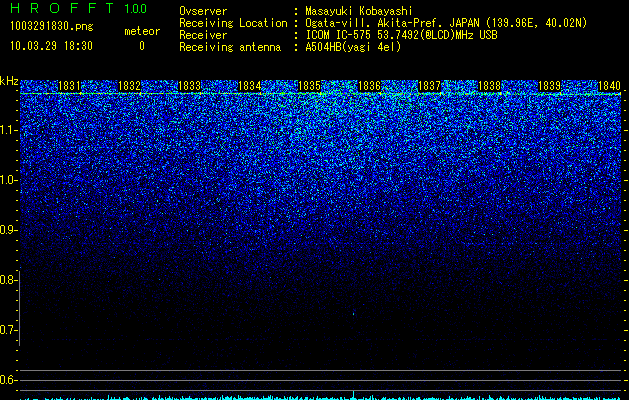Image resolution: width=629 pixels, height=400 pixels.
Task: Click the meteor count label
Action: tap(142, 31)
